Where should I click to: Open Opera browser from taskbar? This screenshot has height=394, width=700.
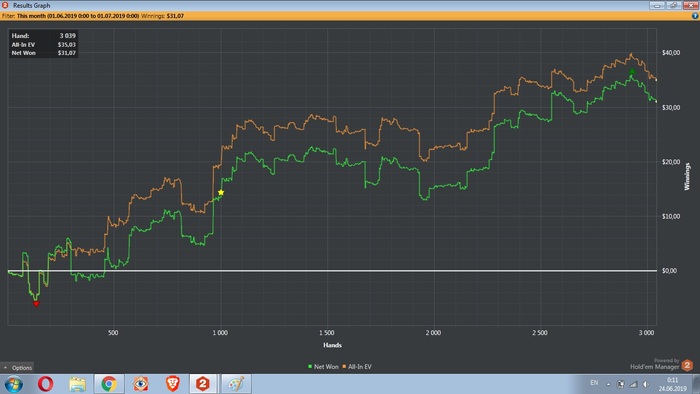[46, 384]
